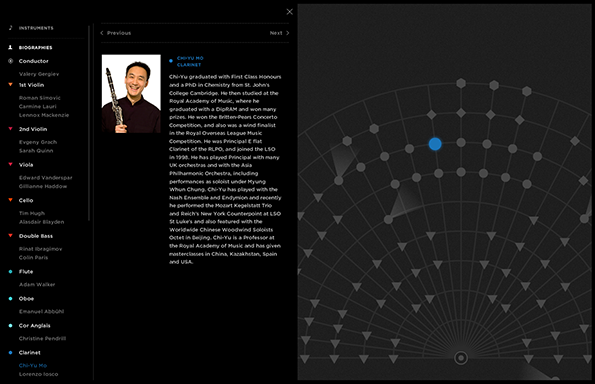Viewport: 595px width, 384px height.
Task: Open Alasdair Blayden's biography
Action: [x=42, y=222]
